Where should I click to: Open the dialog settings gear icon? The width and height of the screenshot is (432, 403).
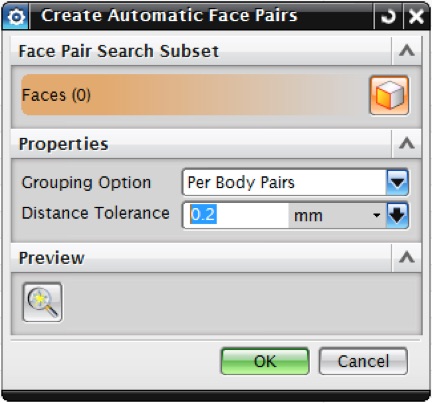tap(16, 16)
